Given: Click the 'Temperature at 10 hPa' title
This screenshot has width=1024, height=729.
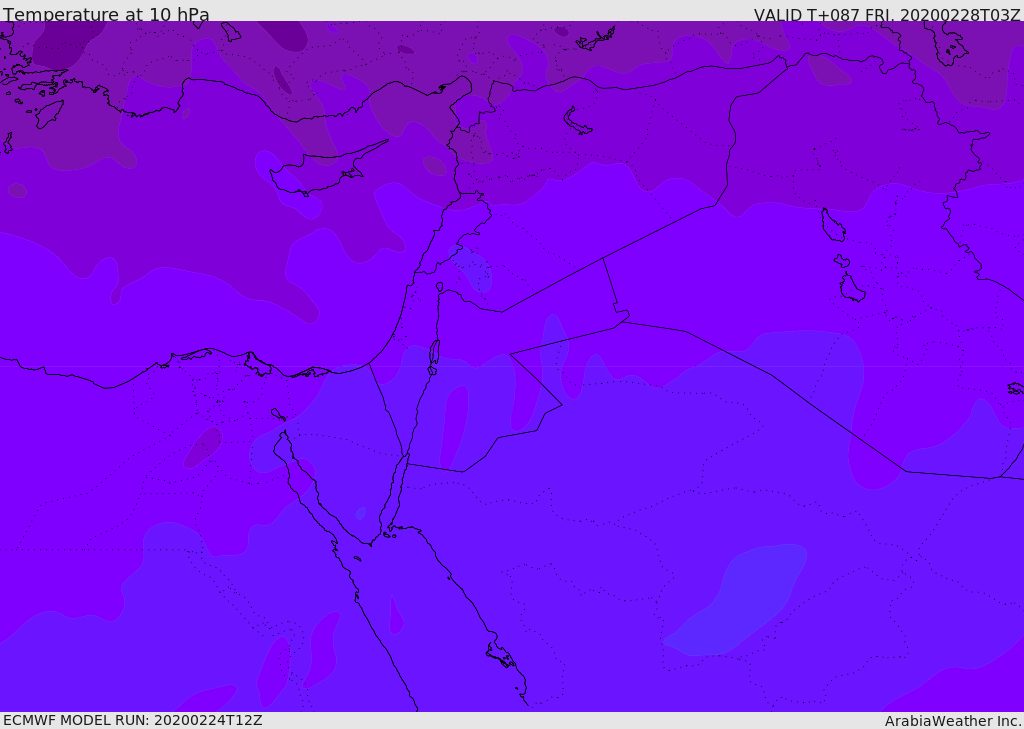Looking at the screenshot, I should (106, 14).
